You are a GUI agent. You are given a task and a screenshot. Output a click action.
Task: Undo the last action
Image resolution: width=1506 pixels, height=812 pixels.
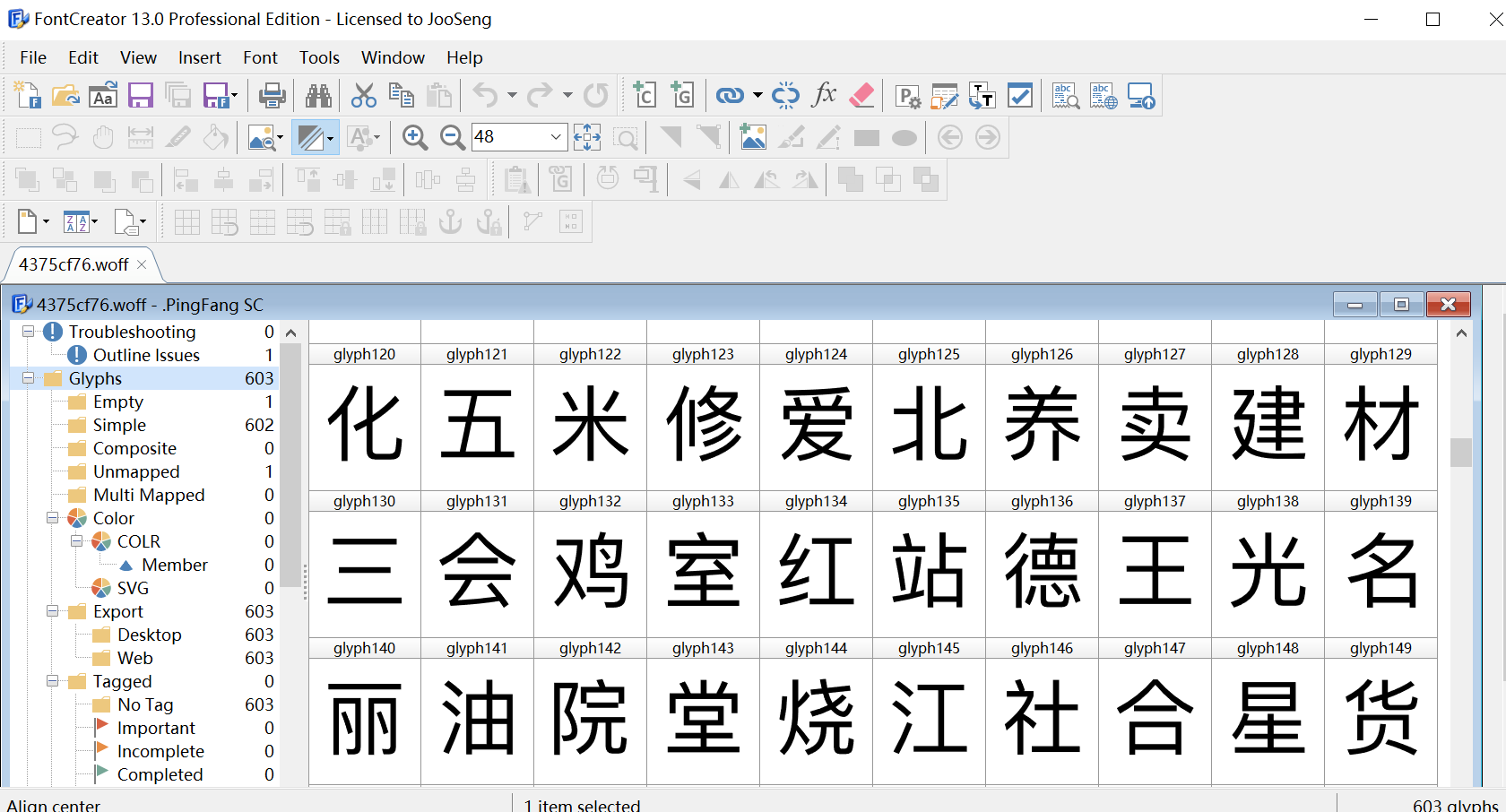pos(485,95)
